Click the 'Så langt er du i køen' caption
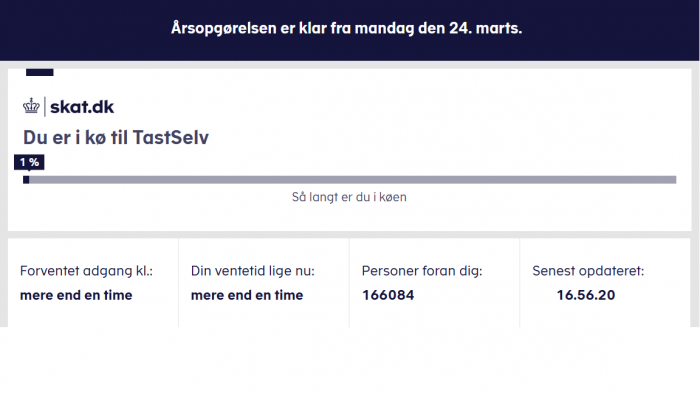This screenshot has width=700, height=394. point(349,197)
